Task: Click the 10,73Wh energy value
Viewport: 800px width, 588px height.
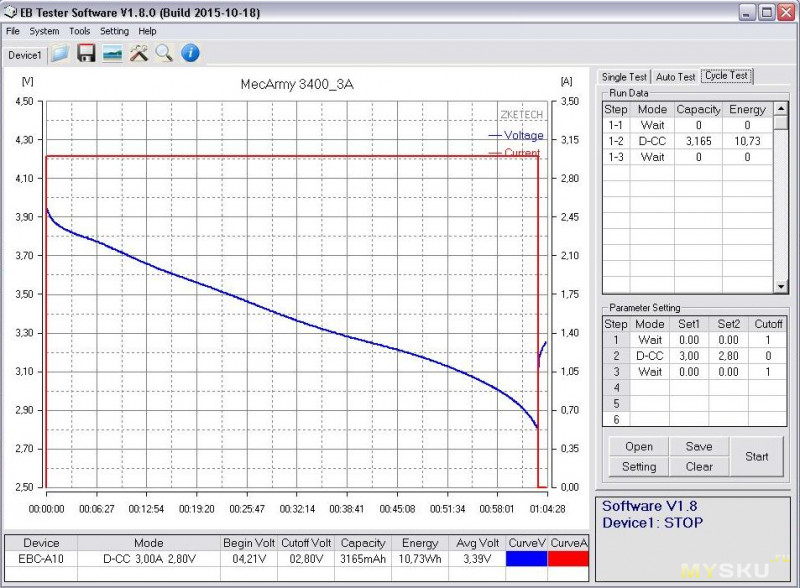Action: (420, 559)
